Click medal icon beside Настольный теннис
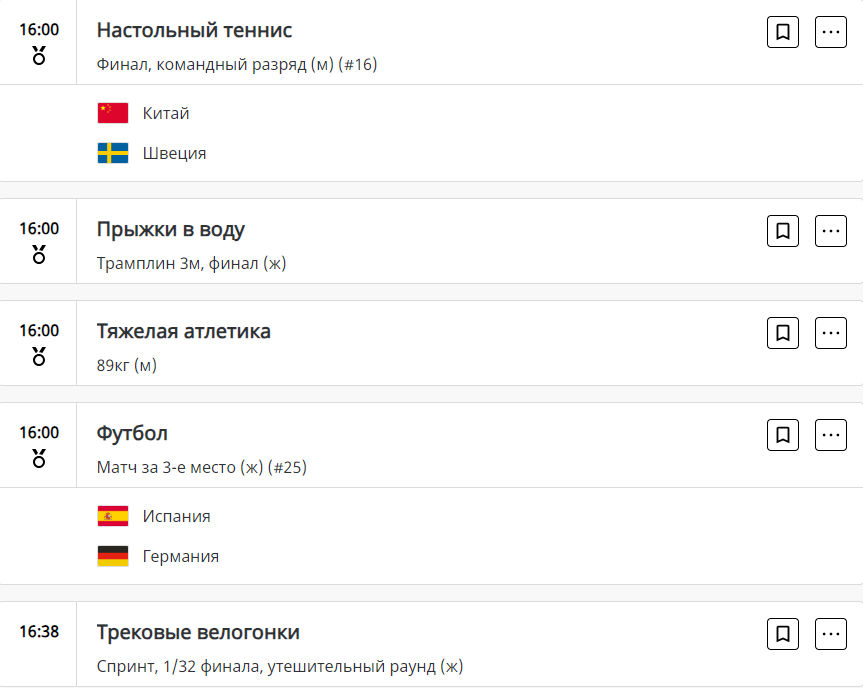This screenshot has width=863, height=688. click(39, 55)
